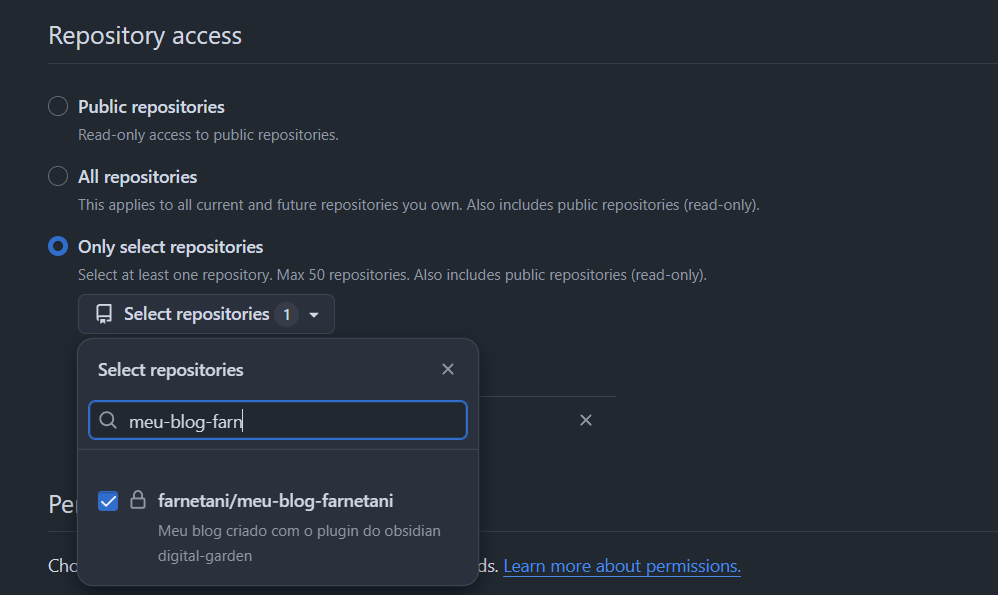
Task: Click the repository description mentioning obsidian digital-garden
Action: coord(299,542)
